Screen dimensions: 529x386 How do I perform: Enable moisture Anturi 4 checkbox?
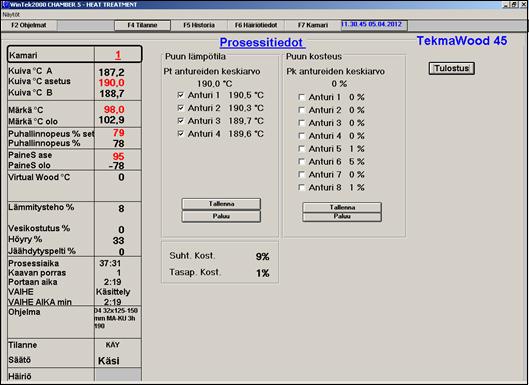(302, 136)
